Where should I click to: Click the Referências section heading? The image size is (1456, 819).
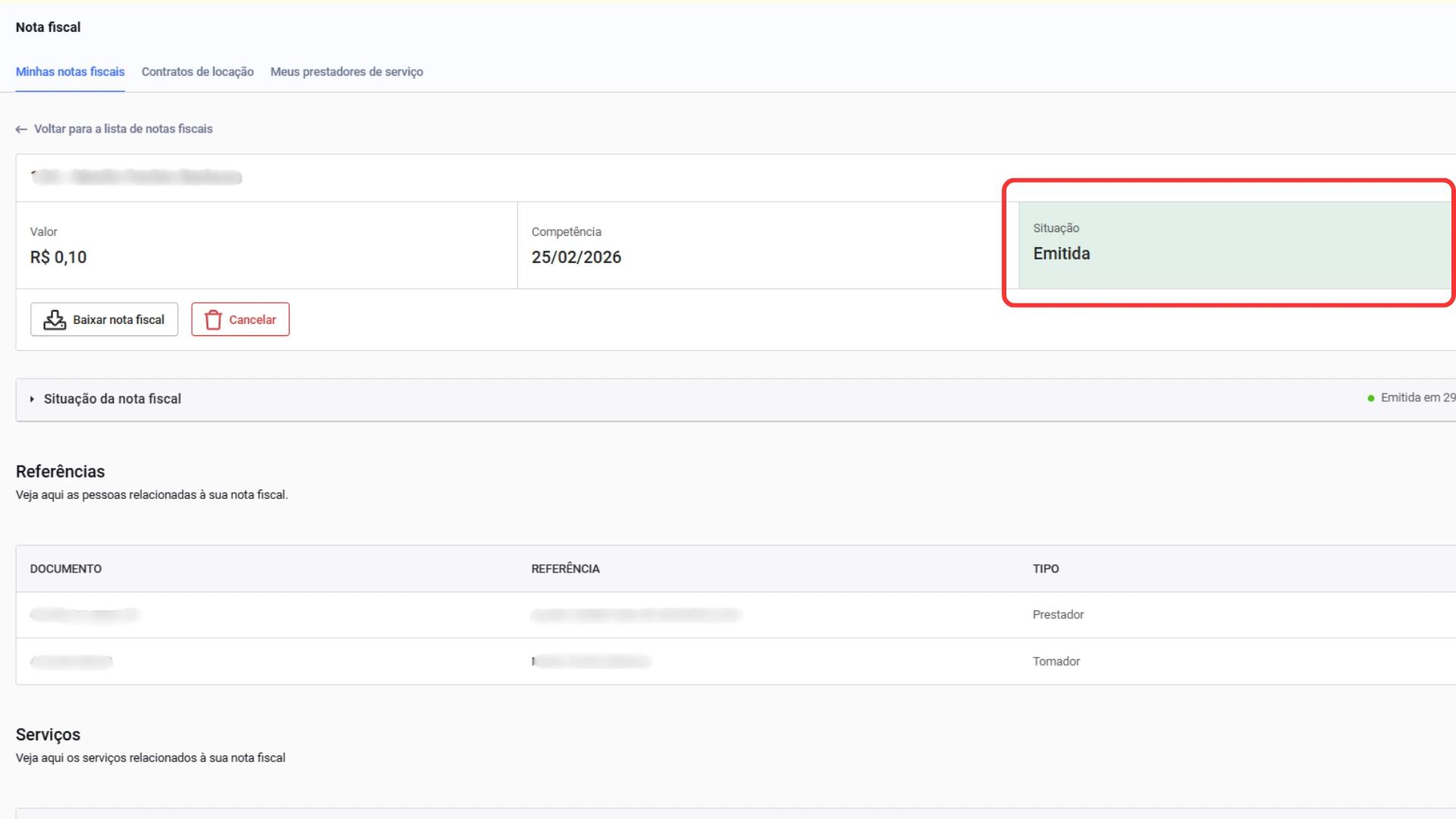point(61,472)
